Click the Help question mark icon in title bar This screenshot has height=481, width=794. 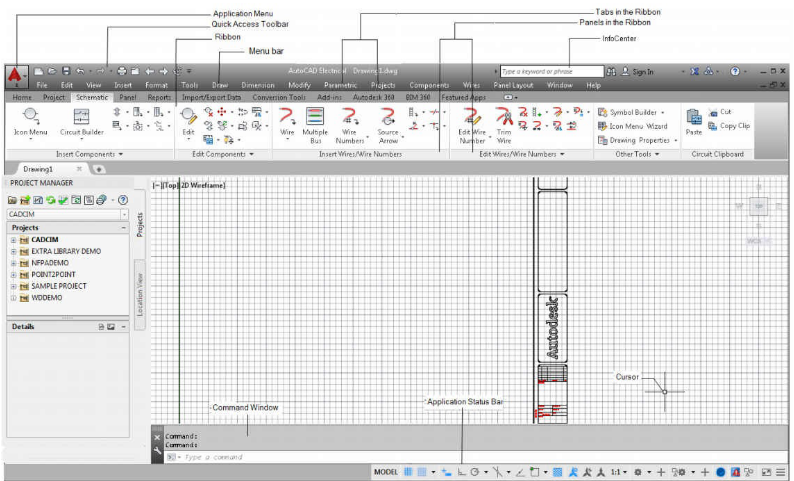735,71
